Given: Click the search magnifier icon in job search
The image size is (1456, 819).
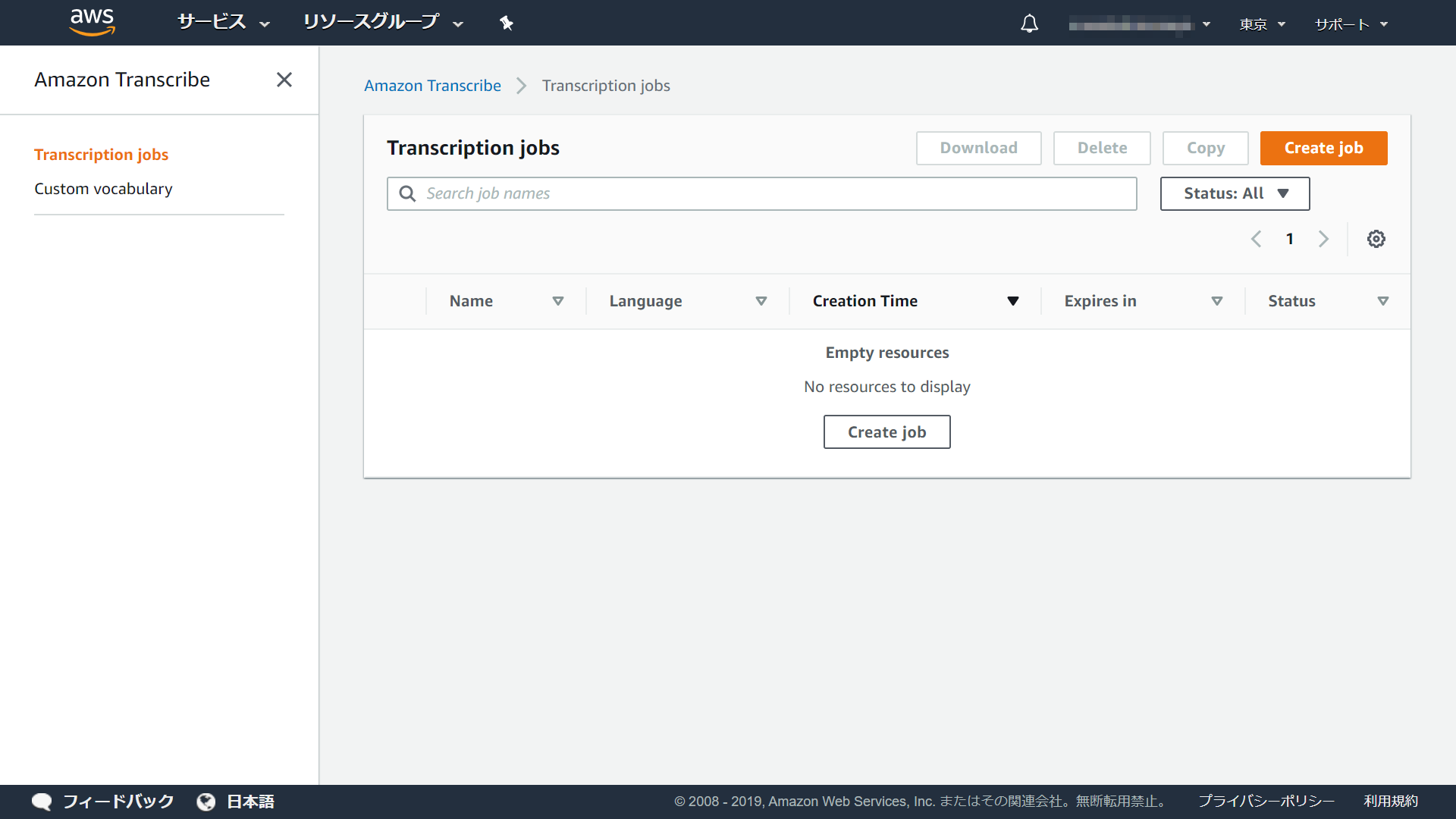Looking at the screenshot, I should click(407, 193).
